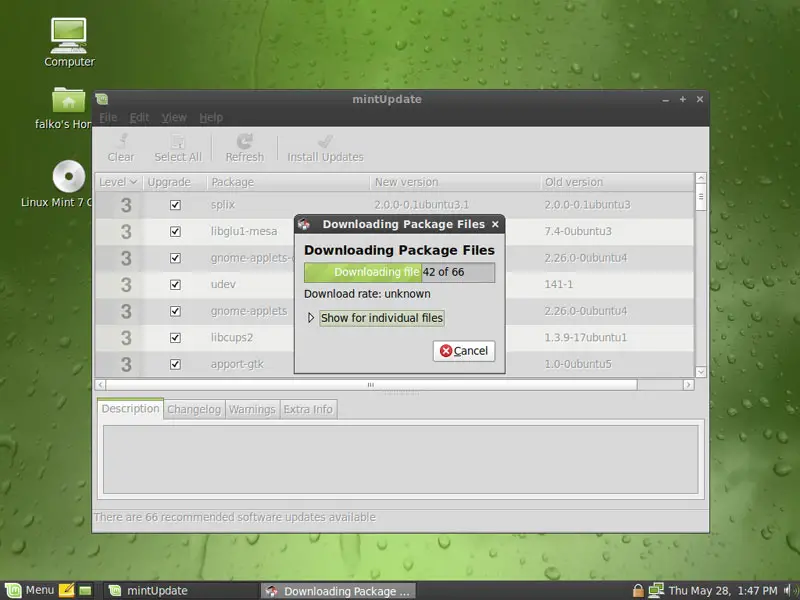Image resolution: width=800 pixels, height=600 pixels.
Task: Select the apport-gtk package name
Action: (x=237, y=364)
